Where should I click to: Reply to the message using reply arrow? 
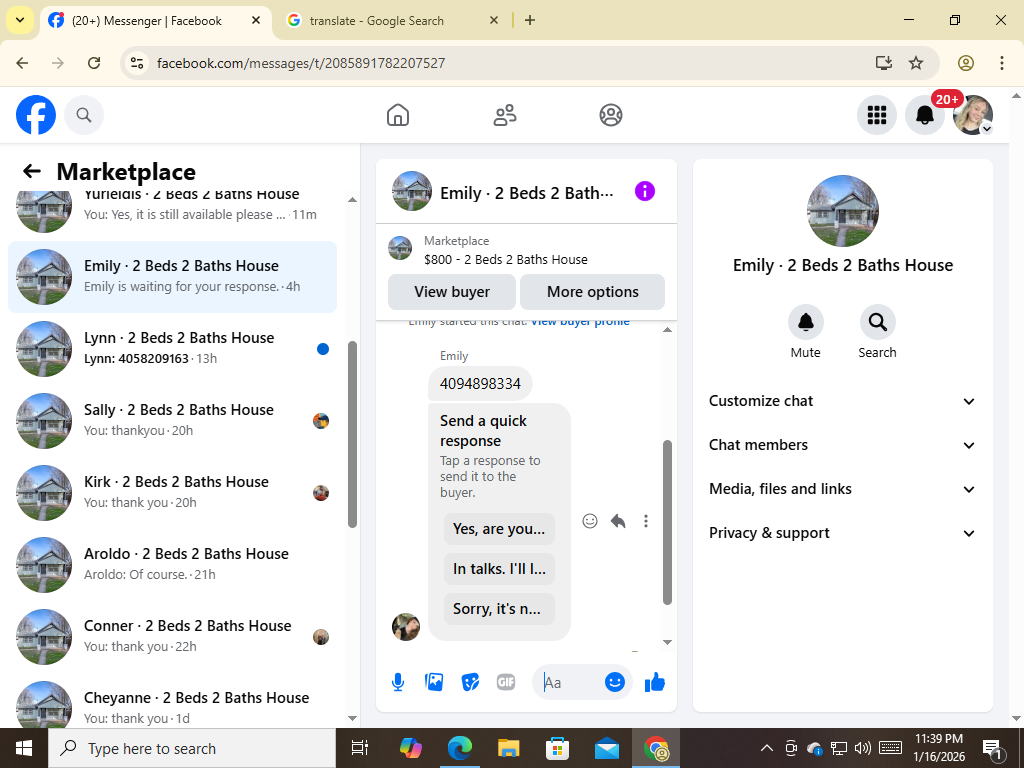(x=618, y=520)
